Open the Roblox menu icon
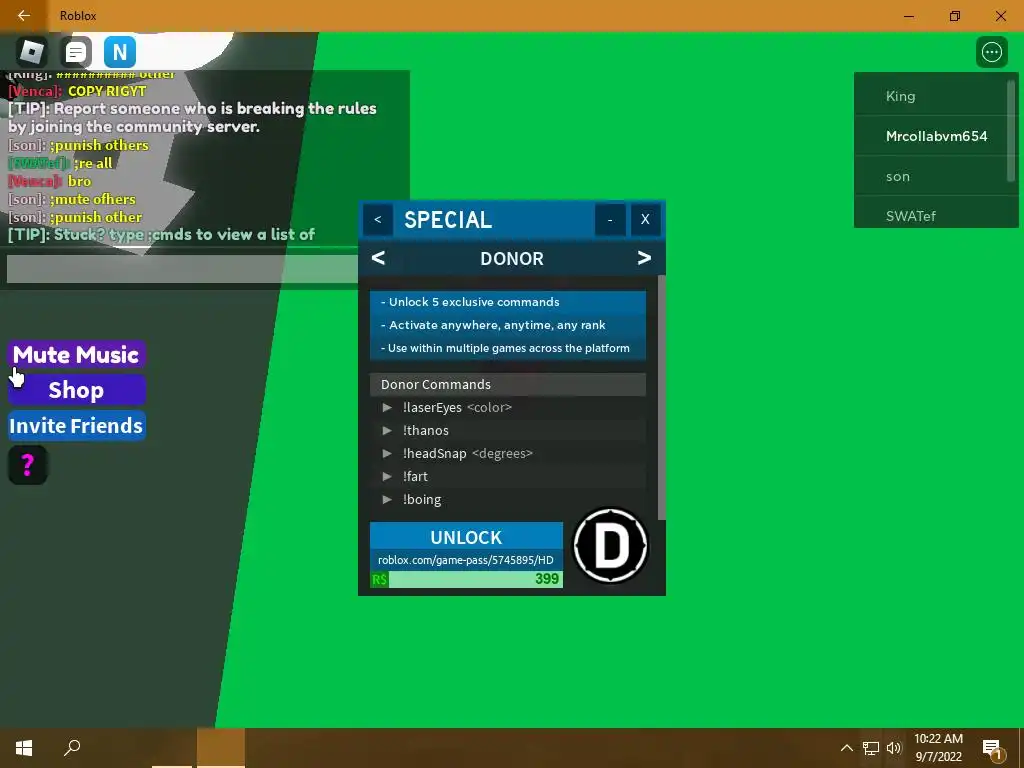The width and height of the screenshot is (1024, 768). point(31,52)
